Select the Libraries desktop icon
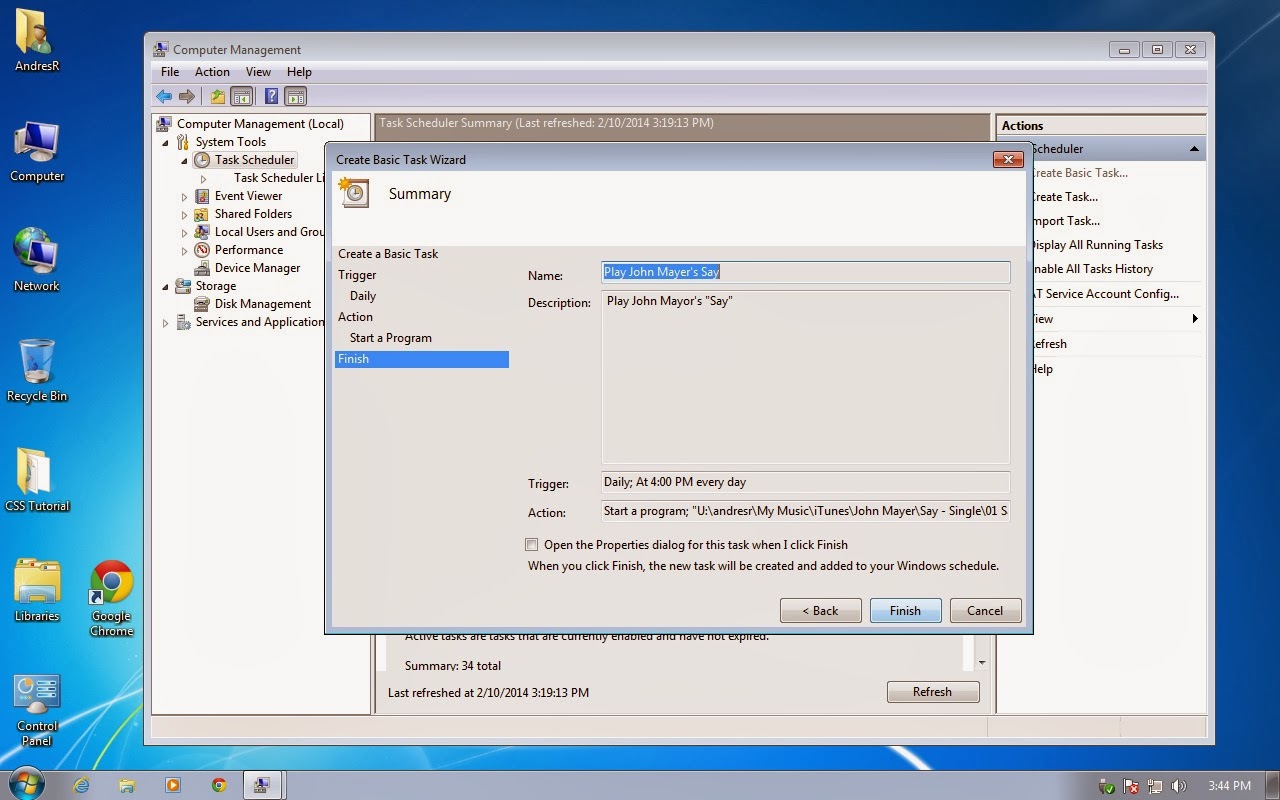This screenshot has width=1280, height=800. (x=37, y=591)
